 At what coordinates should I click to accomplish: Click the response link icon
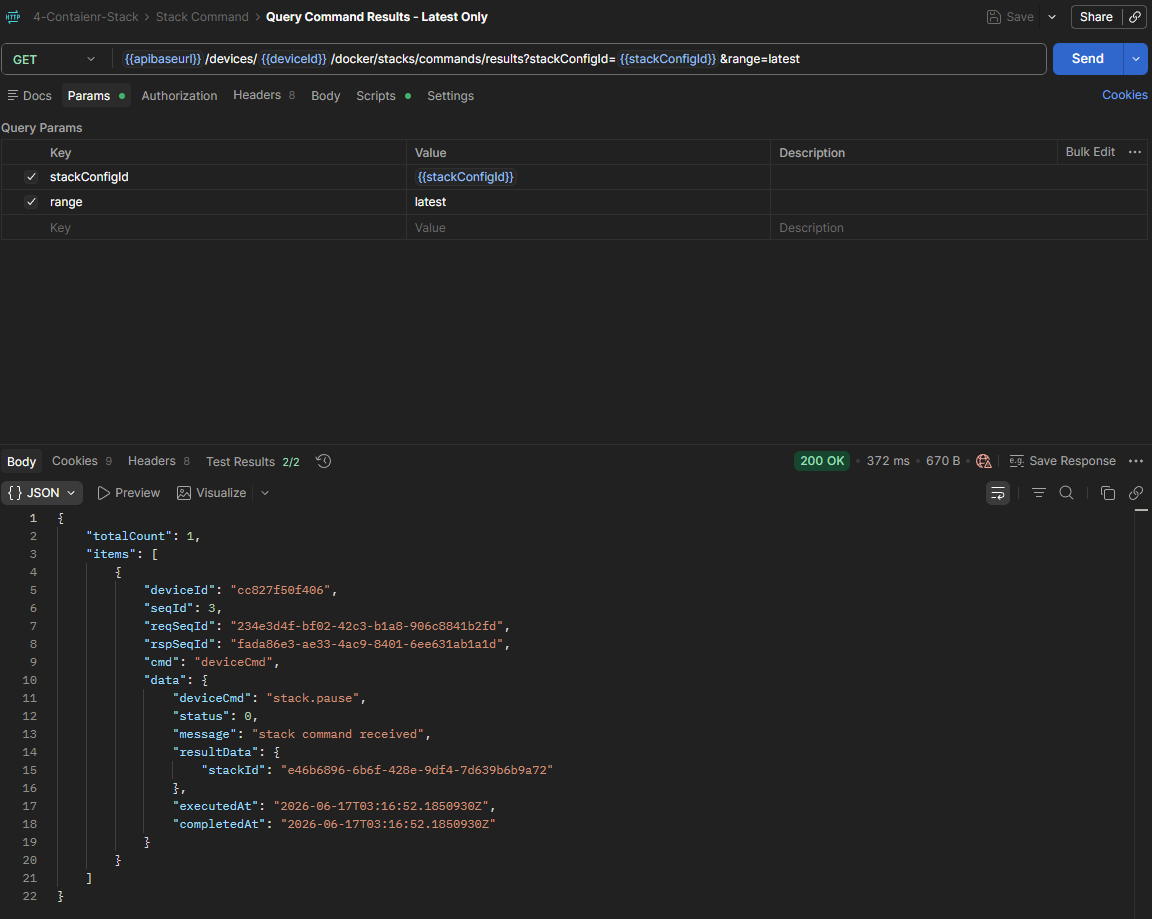1136,493
